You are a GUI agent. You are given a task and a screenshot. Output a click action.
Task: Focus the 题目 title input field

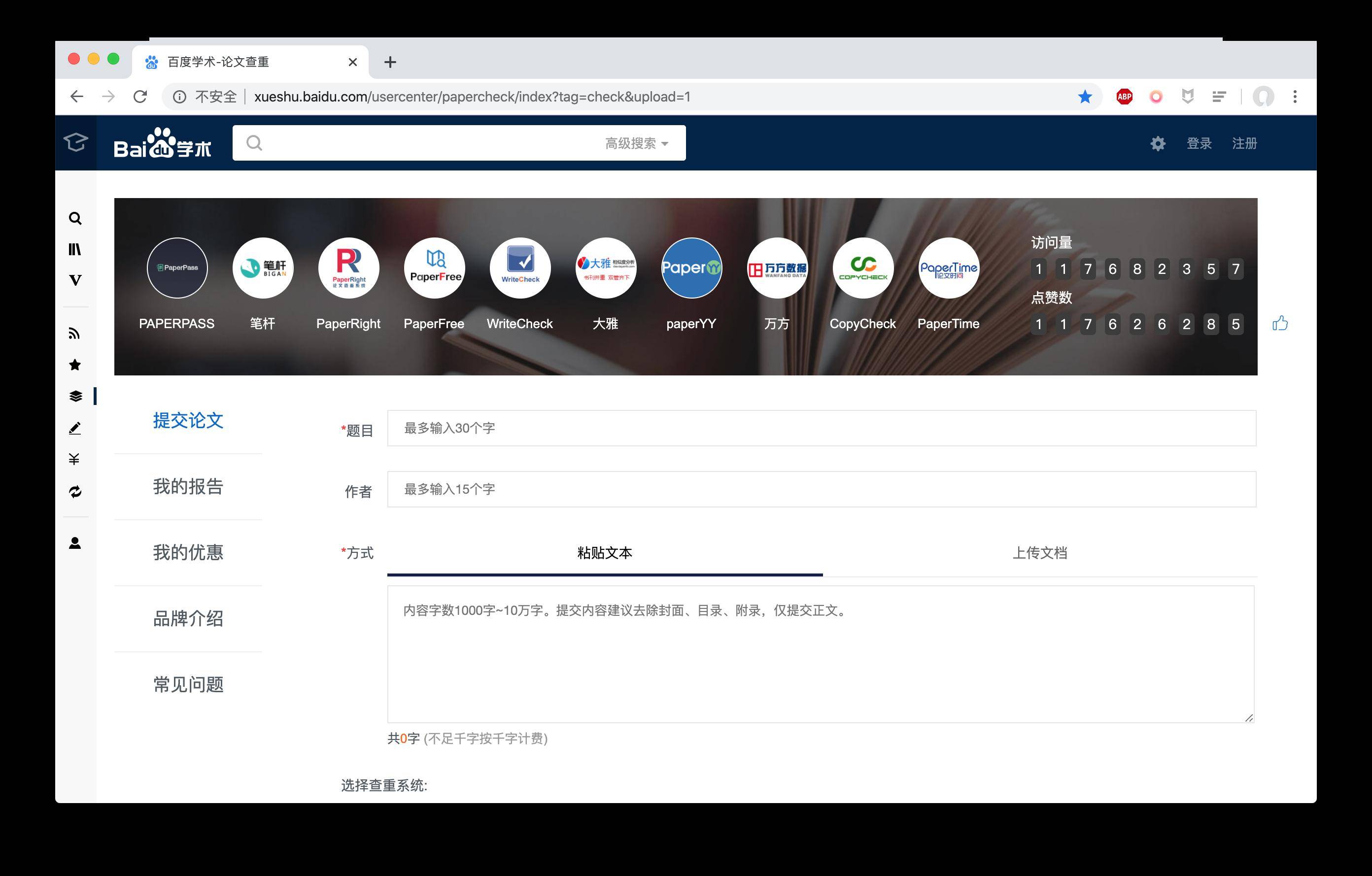click(822, 428)
